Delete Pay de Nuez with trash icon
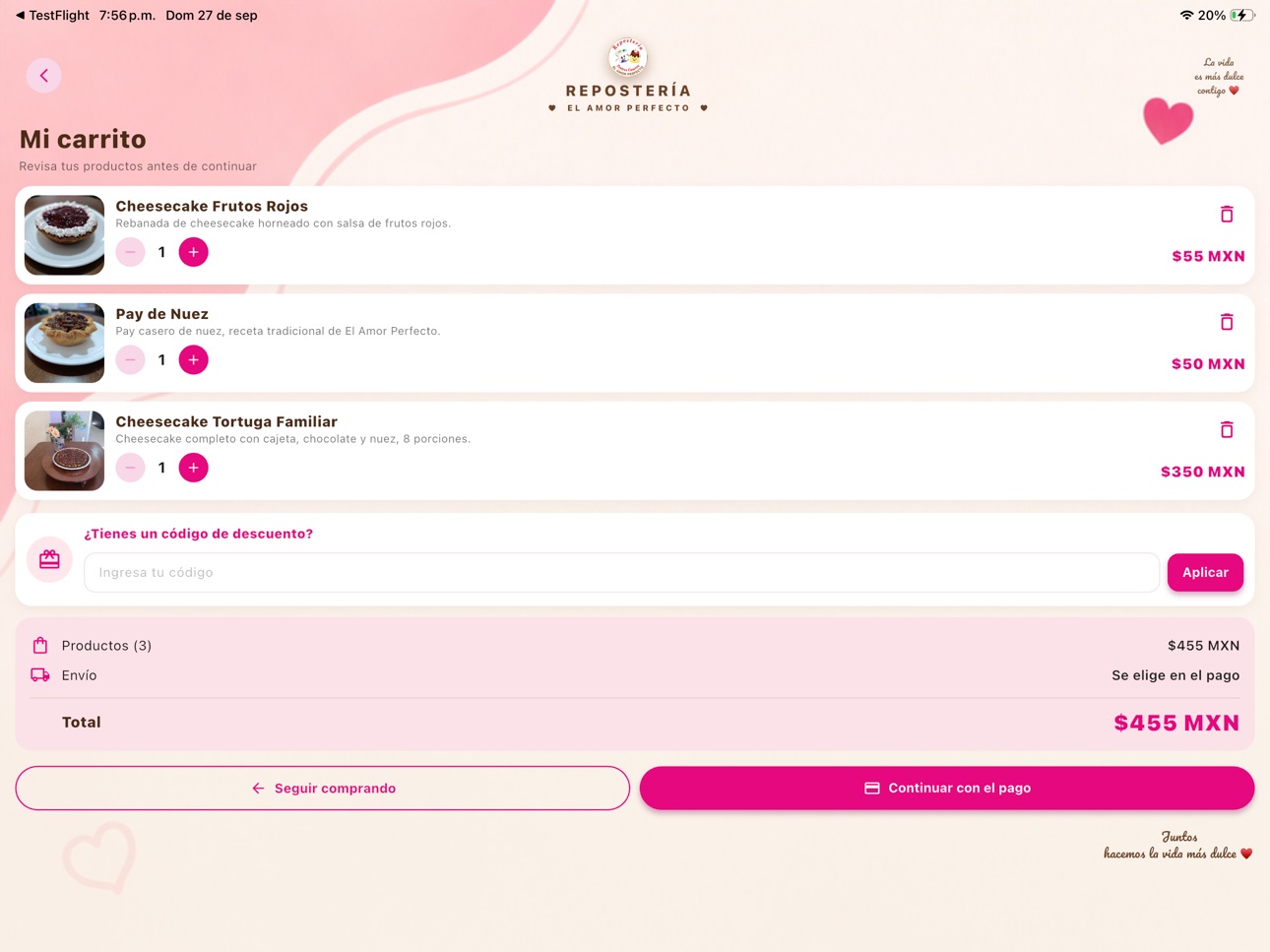The height and width of the screenshot is (952, 1270). coord(1227,322)
